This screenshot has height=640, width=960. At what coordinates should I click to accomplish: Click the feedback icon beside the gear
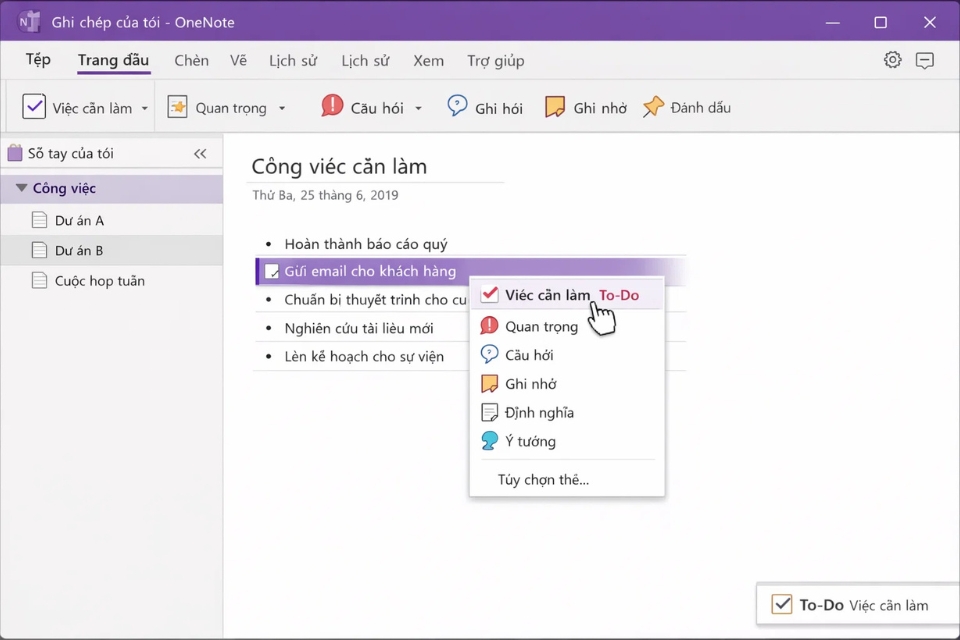tap(925, 60)
